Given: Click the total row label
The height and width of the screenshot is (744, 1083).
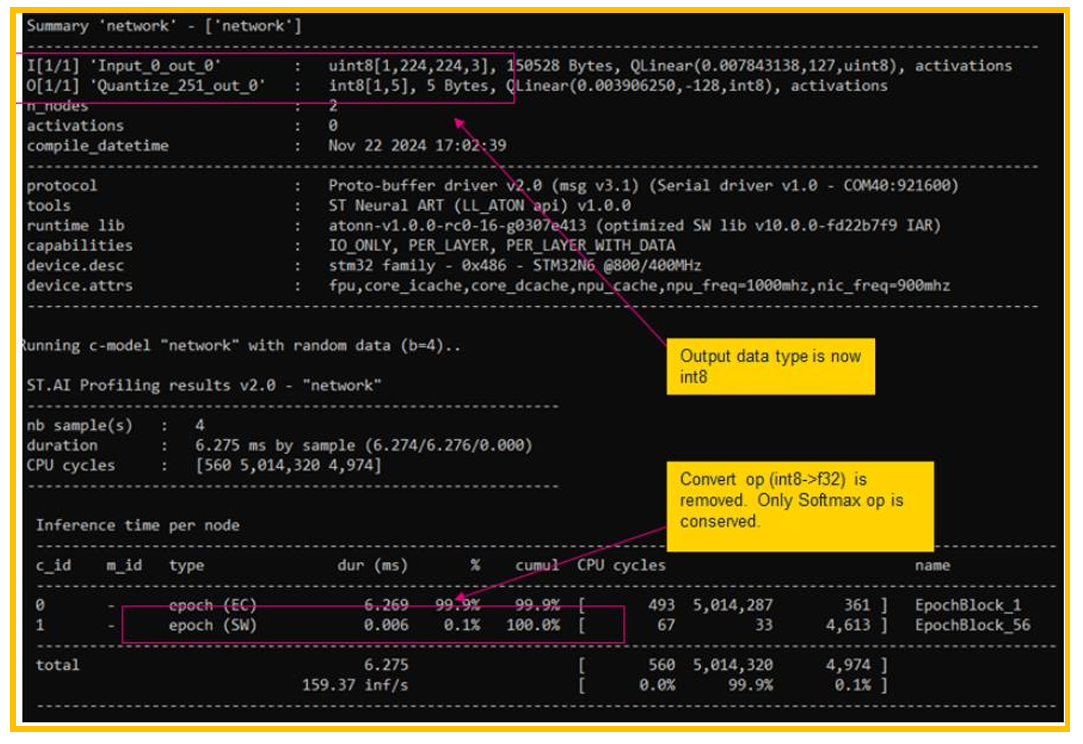Looking at the screenshot, I should click(x=57, y=665).
